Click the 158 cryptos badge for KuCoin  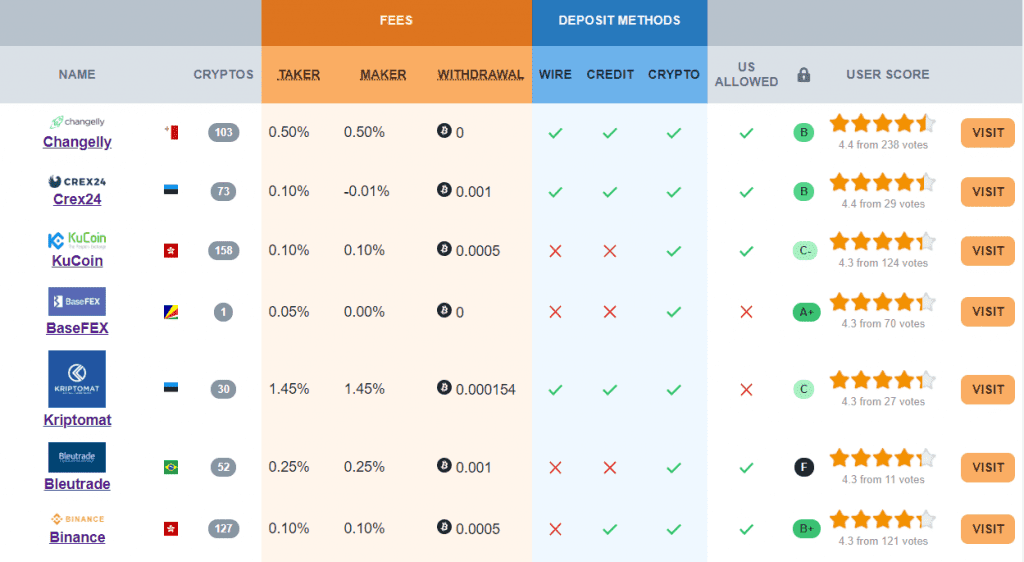pos(223,250)
